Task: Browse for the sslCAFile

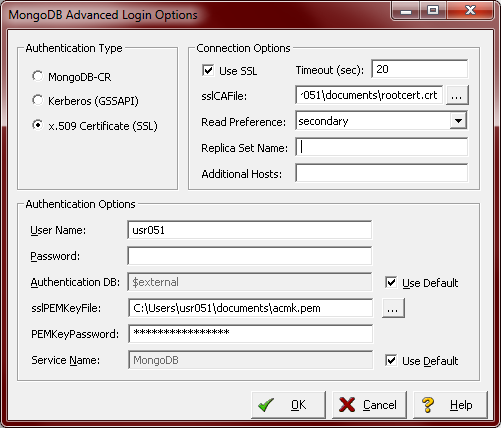Action: click(x=457, y=95)
